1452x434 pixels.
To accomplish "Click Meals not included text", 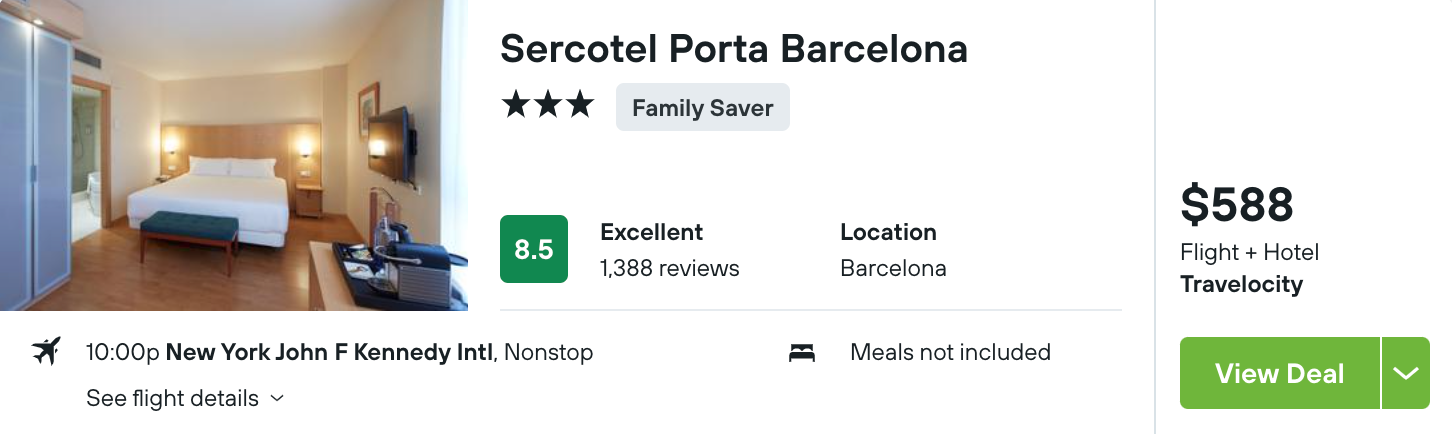I will click(950, 352).
